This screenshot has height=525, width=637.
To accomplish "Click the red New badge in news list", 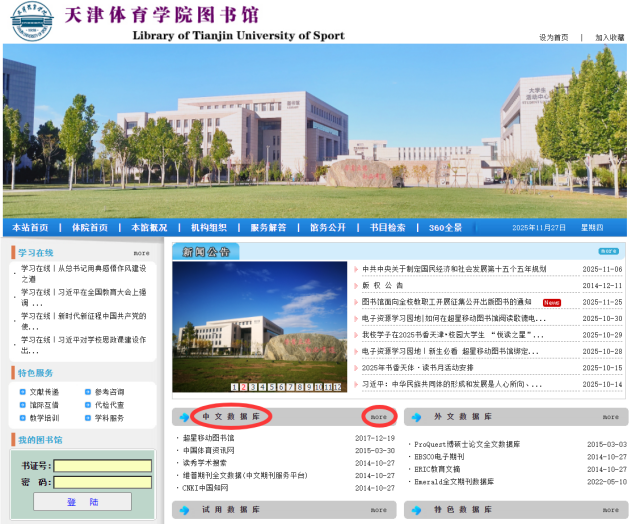I will 551,302.
